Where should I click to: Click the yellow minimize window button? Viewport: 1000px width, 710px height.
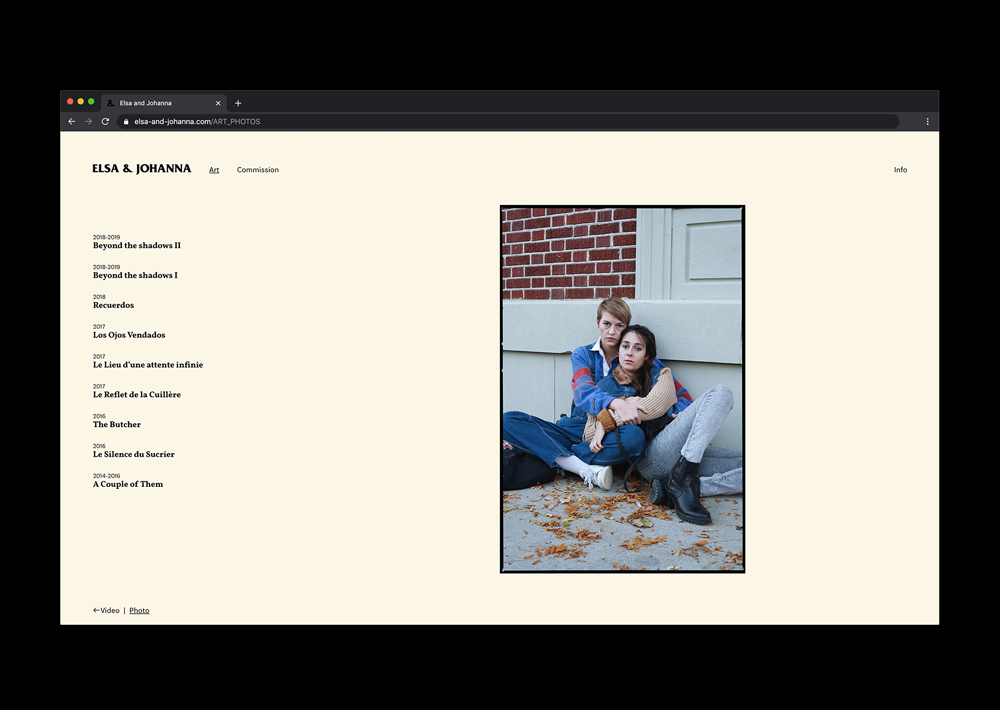pyautogui.click(x=80, y=101)
